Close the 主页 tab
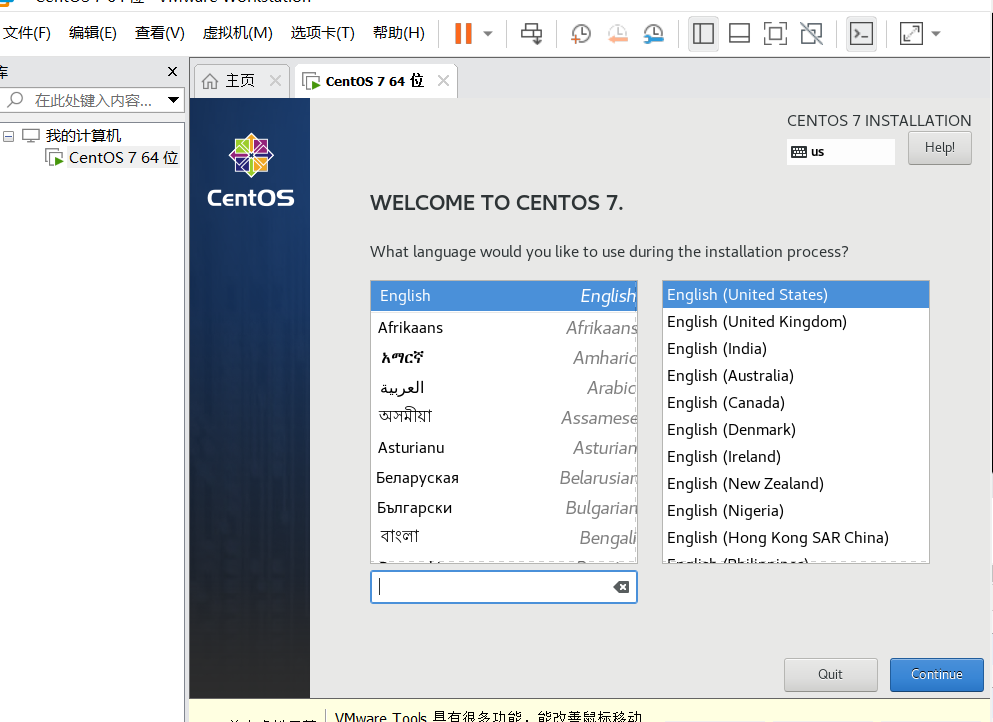This screenshot has height=722, width=993. click(x=275, y=80)
